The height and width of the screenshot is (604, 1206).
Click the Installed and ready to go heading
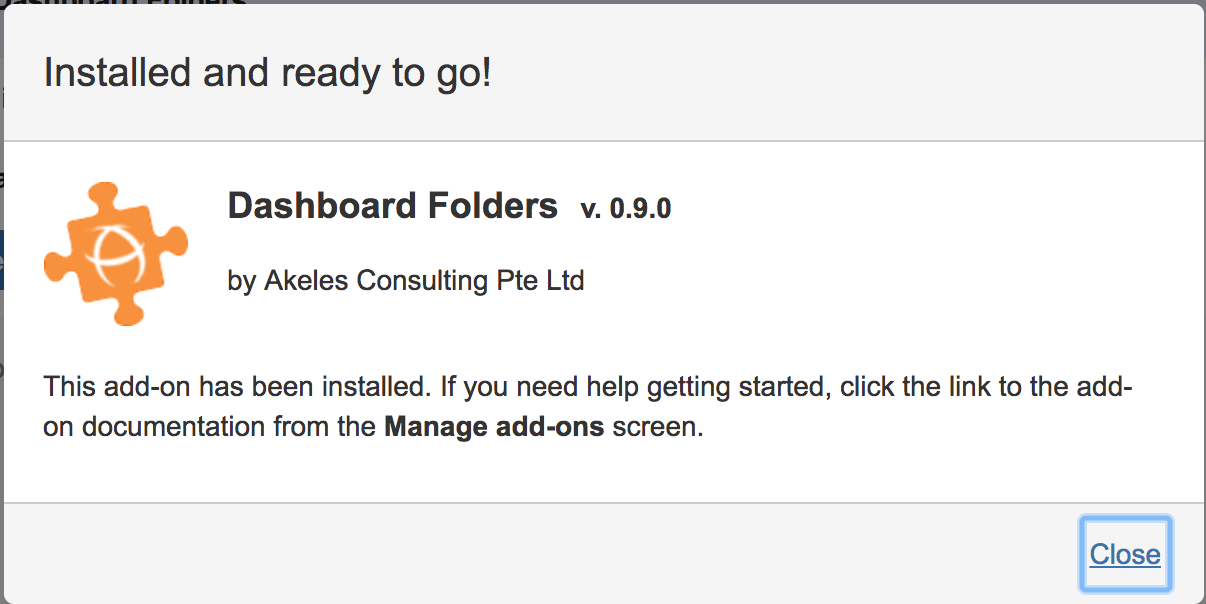point(267,73)
